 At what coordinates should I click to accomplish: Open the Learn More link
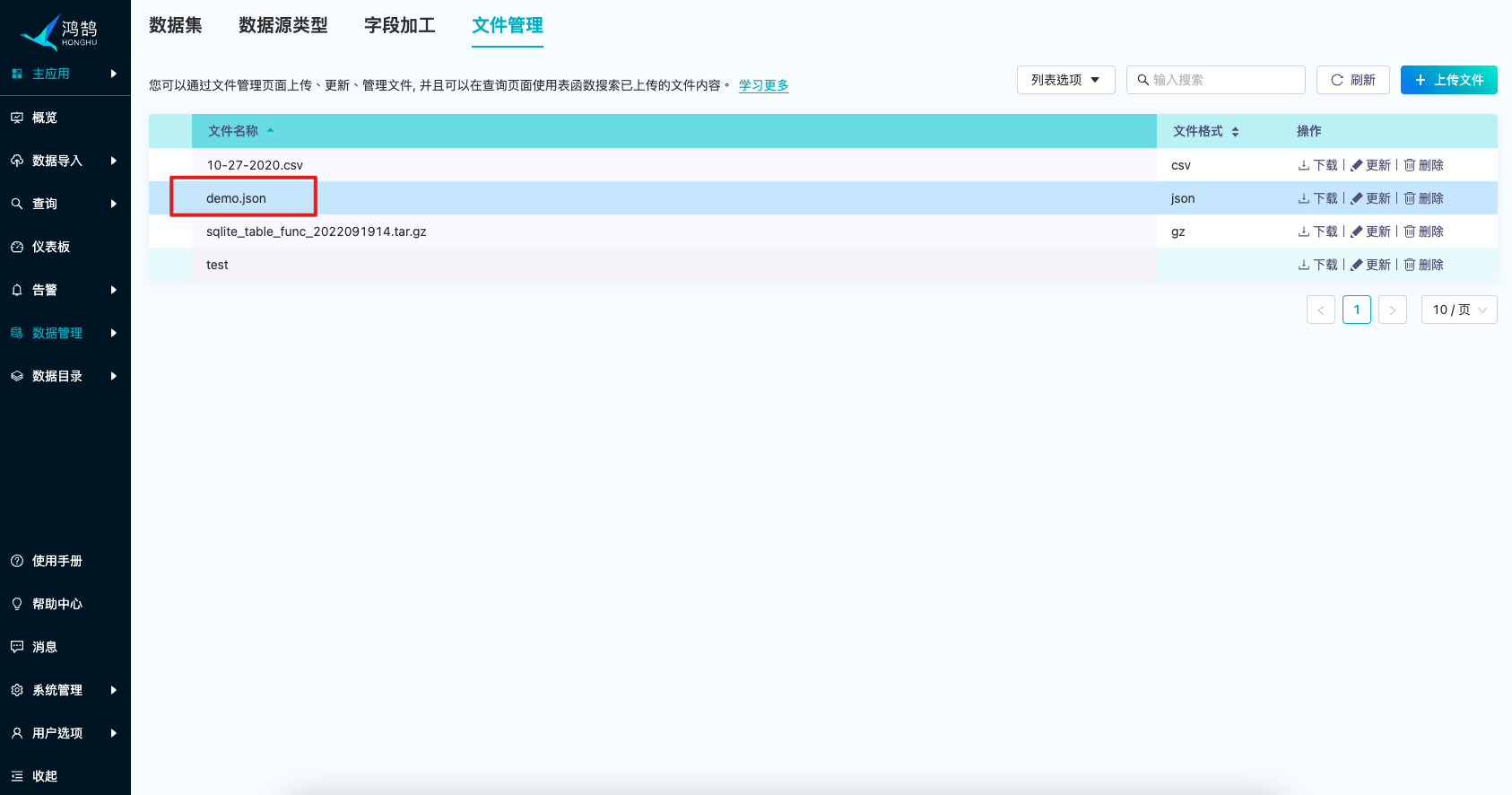click(764, 85)
